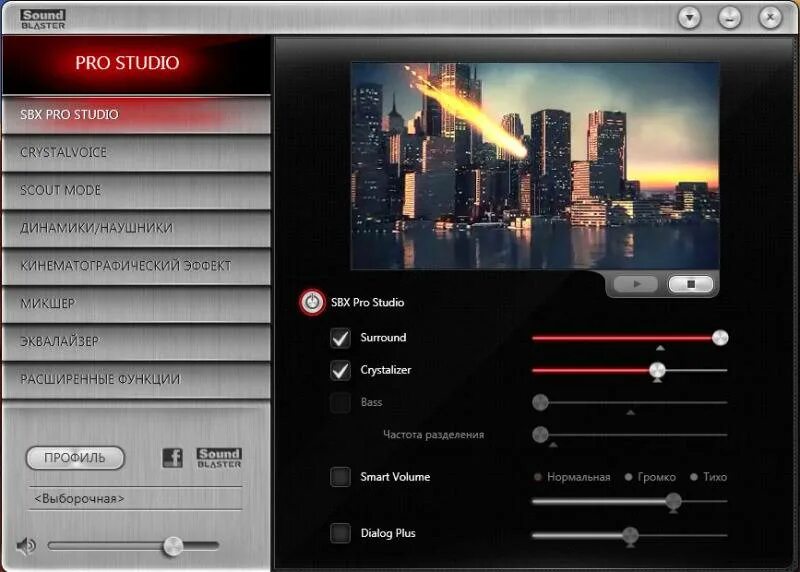Screen dimensions: 800x572
Task: Select the Нормальная radio option
Action: pyautogui.click(x=538, y=477)
